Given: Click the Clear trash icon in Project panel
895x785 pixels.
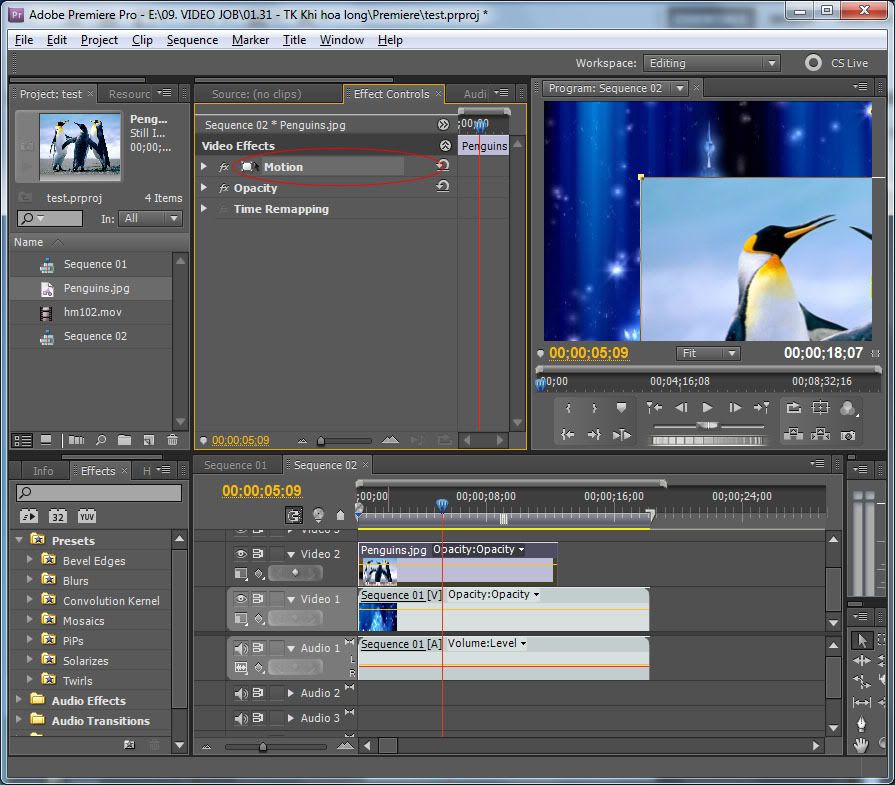Looking at the screenshot, I should coord(172,440).
